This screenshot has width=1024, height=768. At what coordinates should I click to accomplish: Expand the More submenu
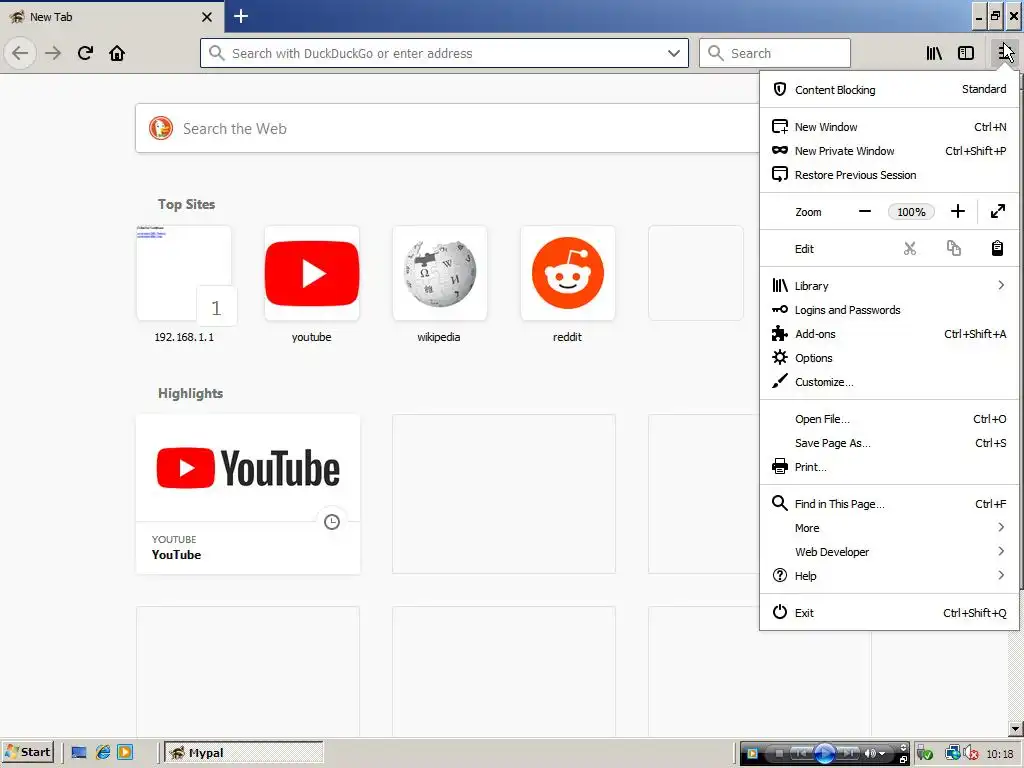pyautogui.click(x=889, y=528)
